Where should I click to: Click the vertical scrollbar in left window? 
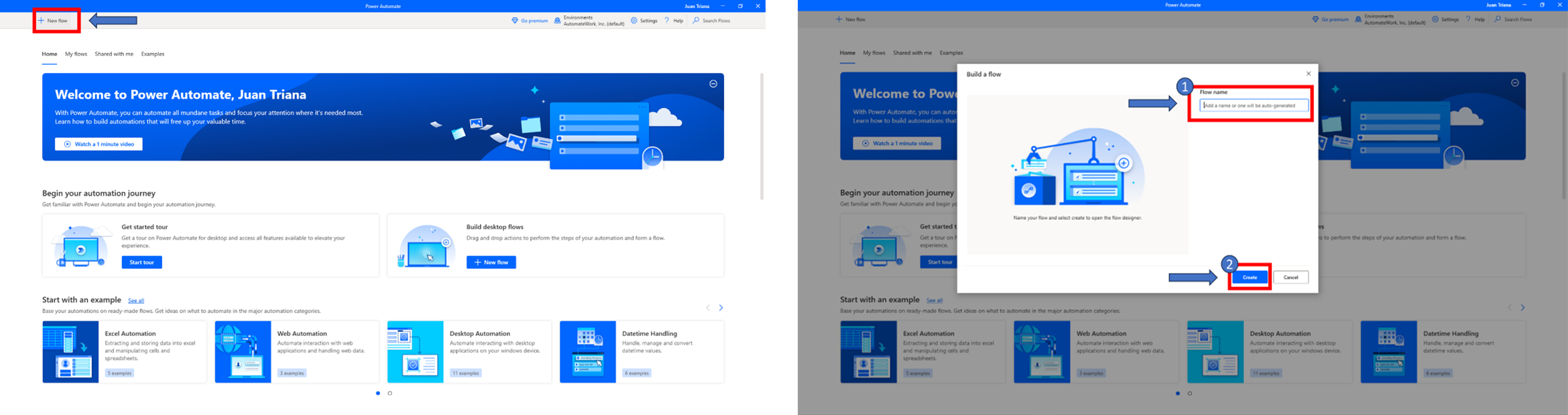point(762,136)
